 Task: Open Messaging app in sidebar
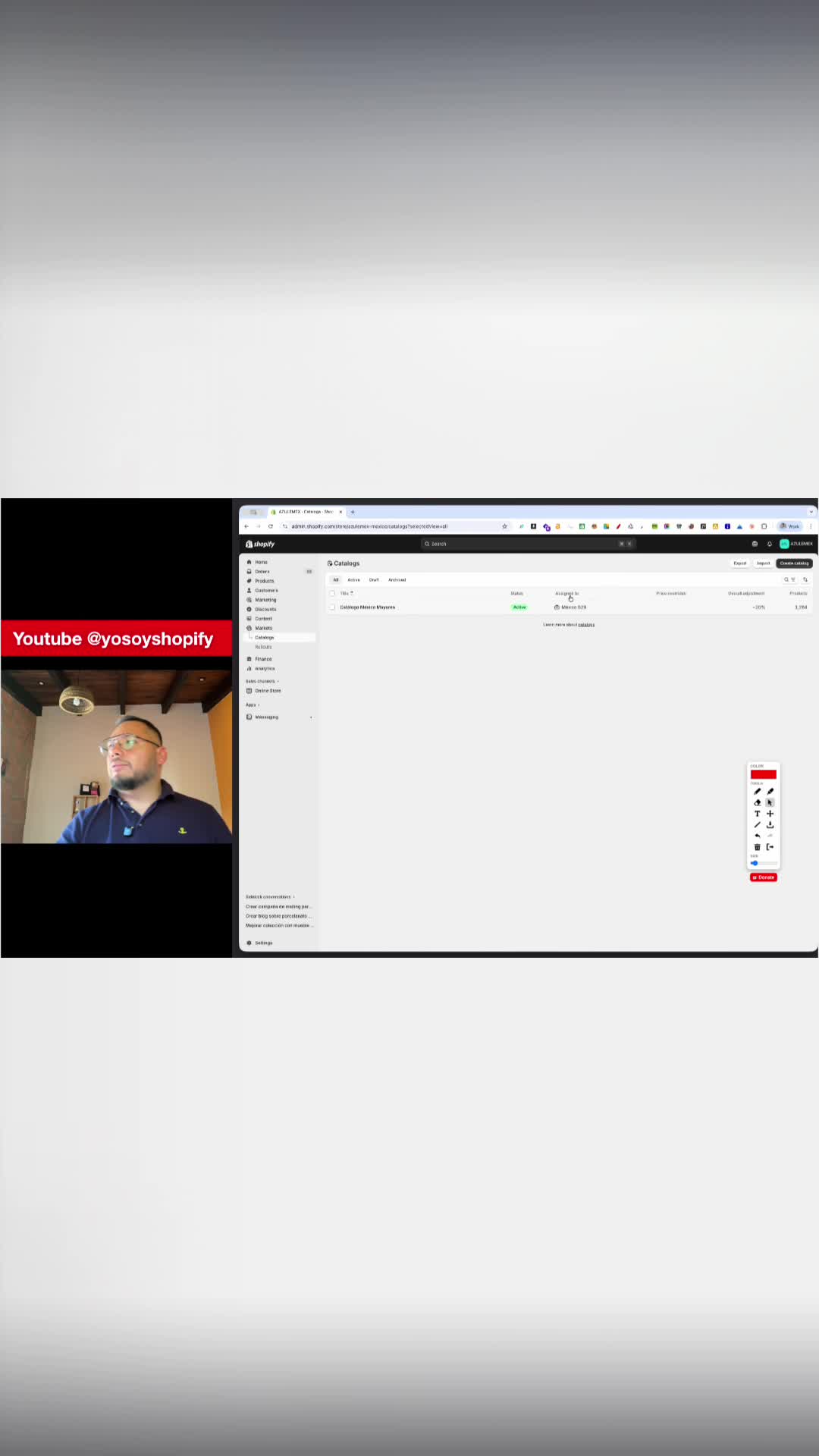[266, 717]
